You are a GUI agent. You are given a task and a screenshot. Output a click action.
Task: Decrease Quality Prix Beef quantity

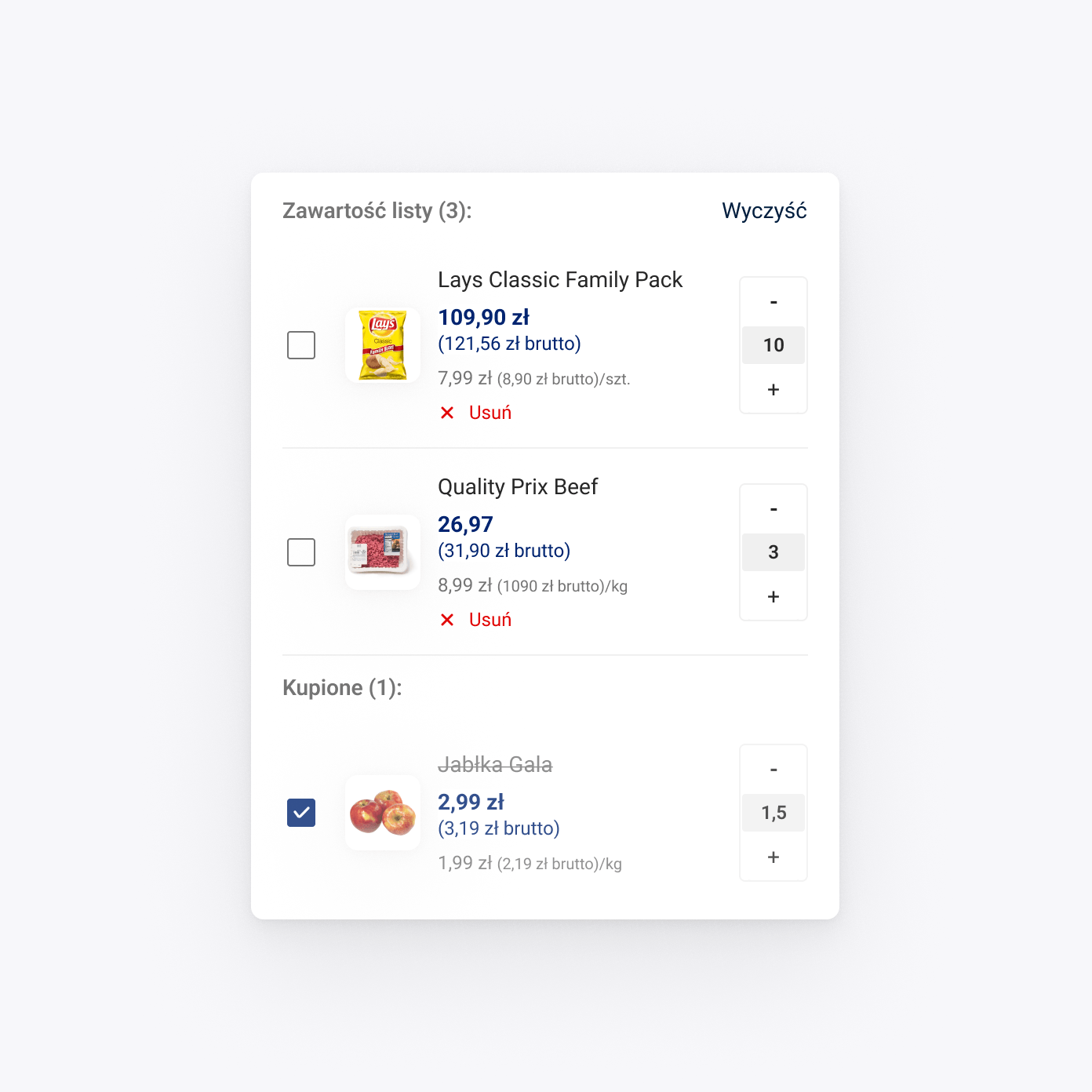[x=773, y=509]
